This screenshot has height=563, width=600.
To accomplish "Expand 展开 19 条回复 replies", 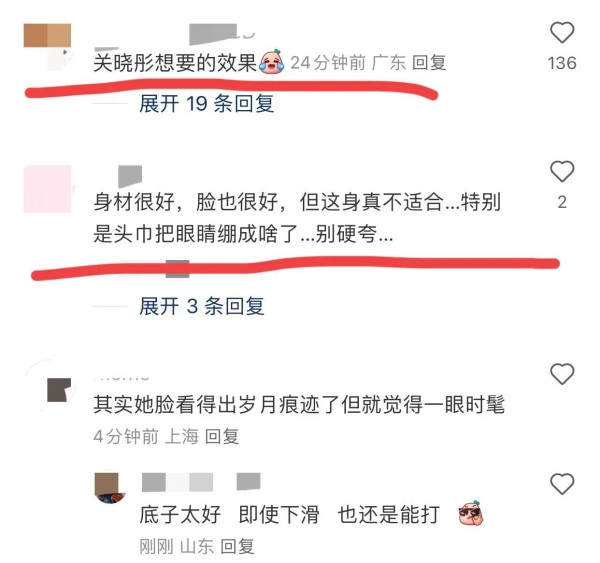I will pos(207,104).
